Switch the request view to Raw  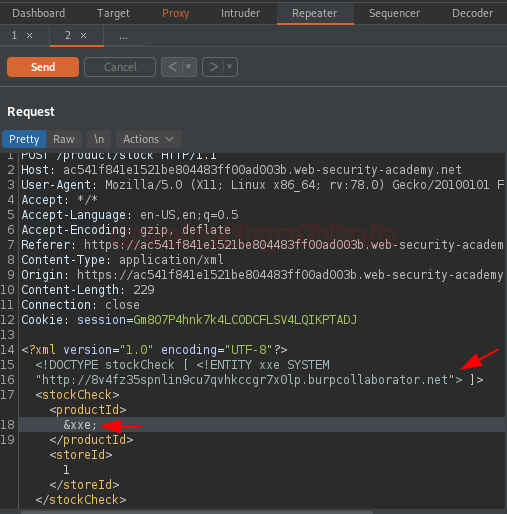pyautogui.click(x=64, y=139)
